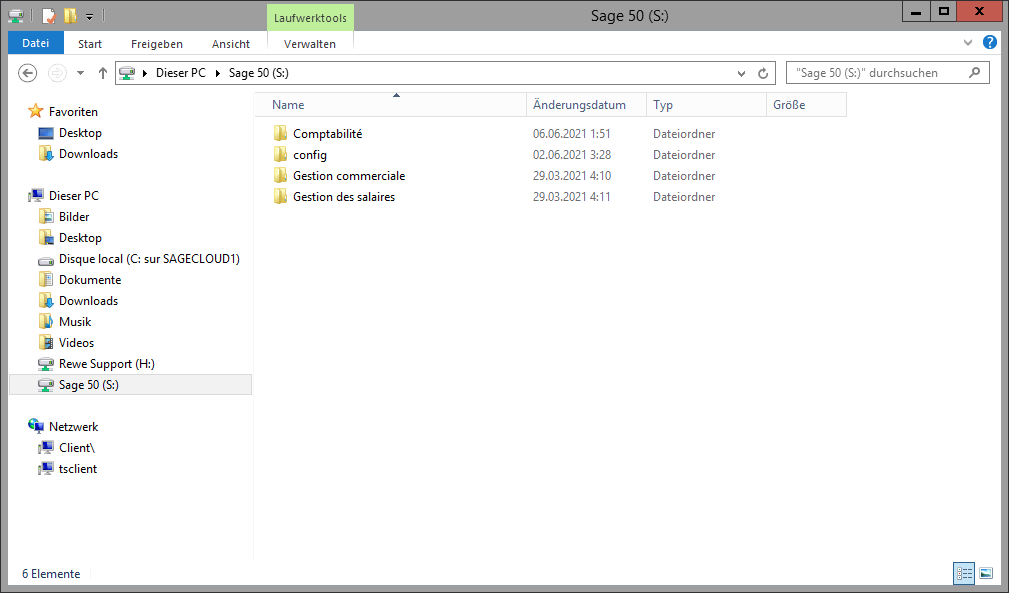
Task: Click the 29.03.2021 4:11 date cell
Action: (x=571, y=197)
